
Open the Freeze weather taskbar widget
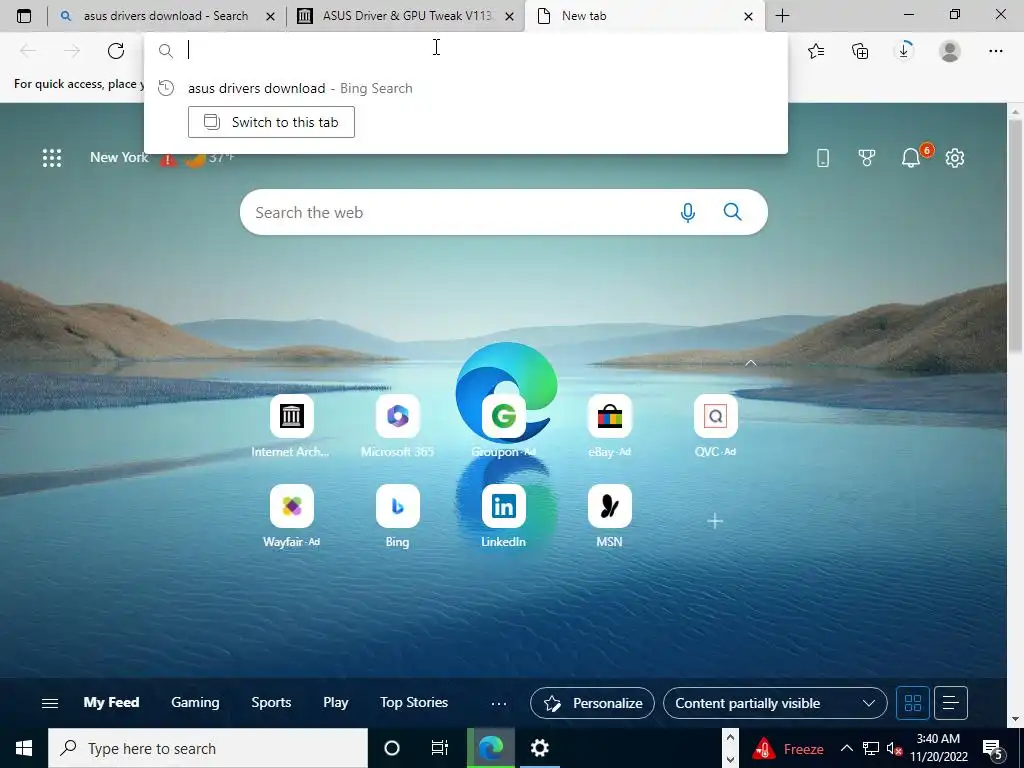coord(788,748)
